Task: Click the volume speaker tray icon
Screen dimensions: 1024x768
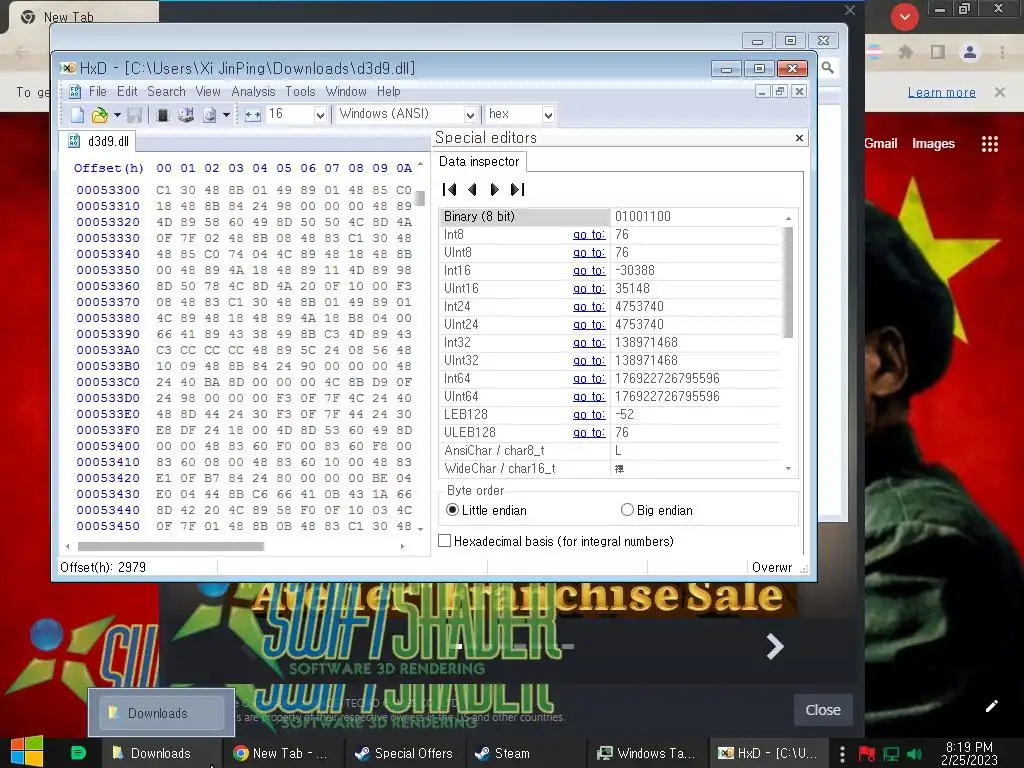Action: [x=914, y=754]
